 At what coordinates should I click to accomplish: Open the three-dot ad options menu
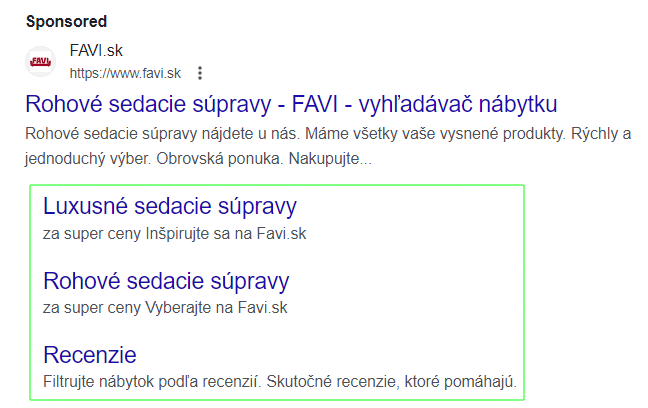[x=200, y=73]
